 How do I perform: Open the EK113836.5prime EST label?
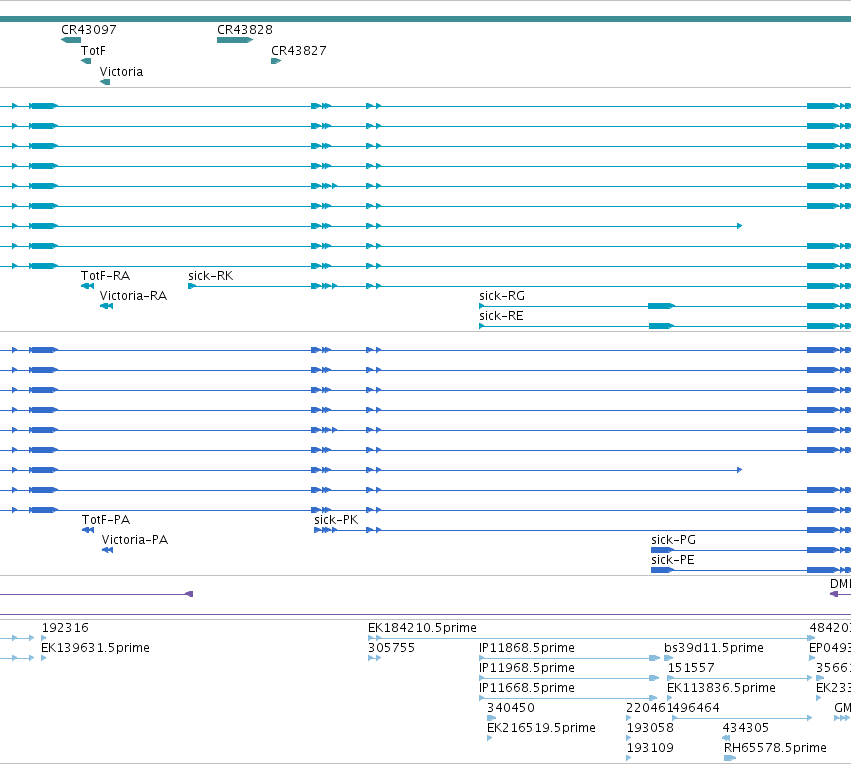click(721, 689)
